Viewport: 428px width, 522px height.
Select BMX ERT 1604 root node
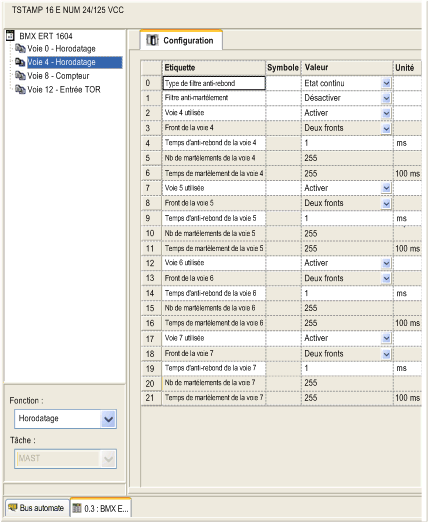pyautogui.click(x=46, y=36)
